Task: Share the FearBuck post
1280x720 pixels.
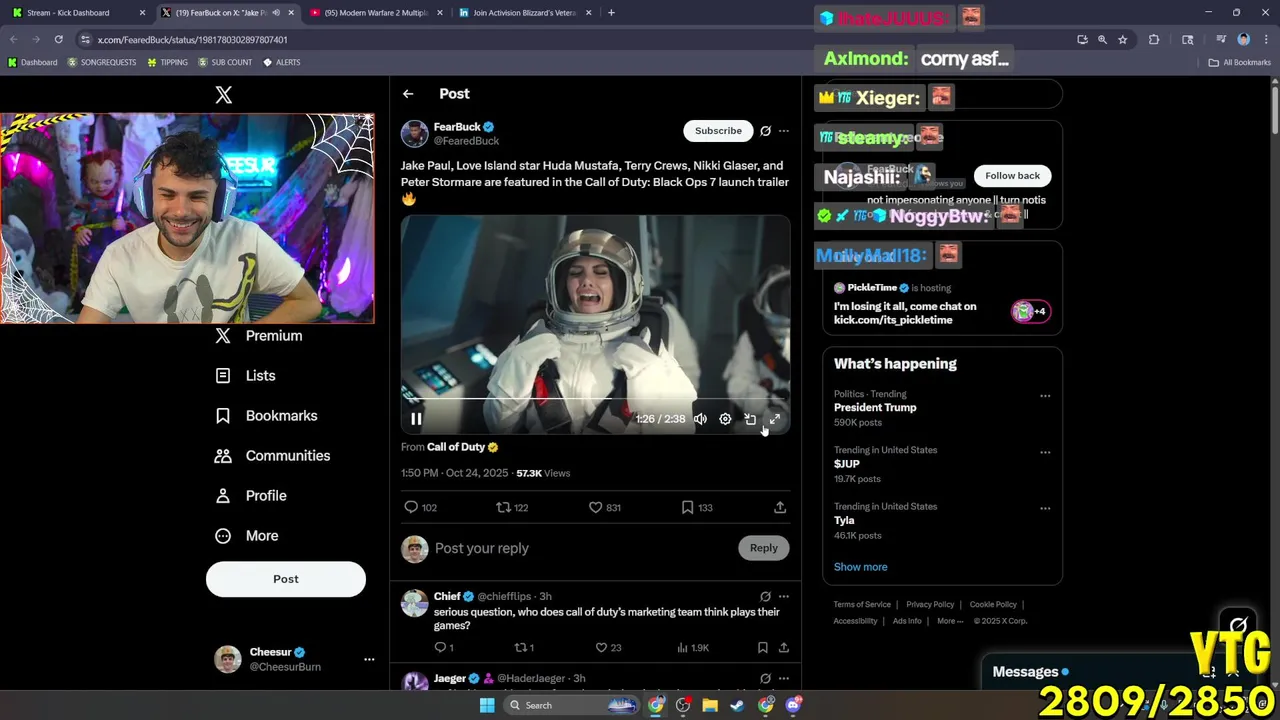Action: click(x=780, y=507)
